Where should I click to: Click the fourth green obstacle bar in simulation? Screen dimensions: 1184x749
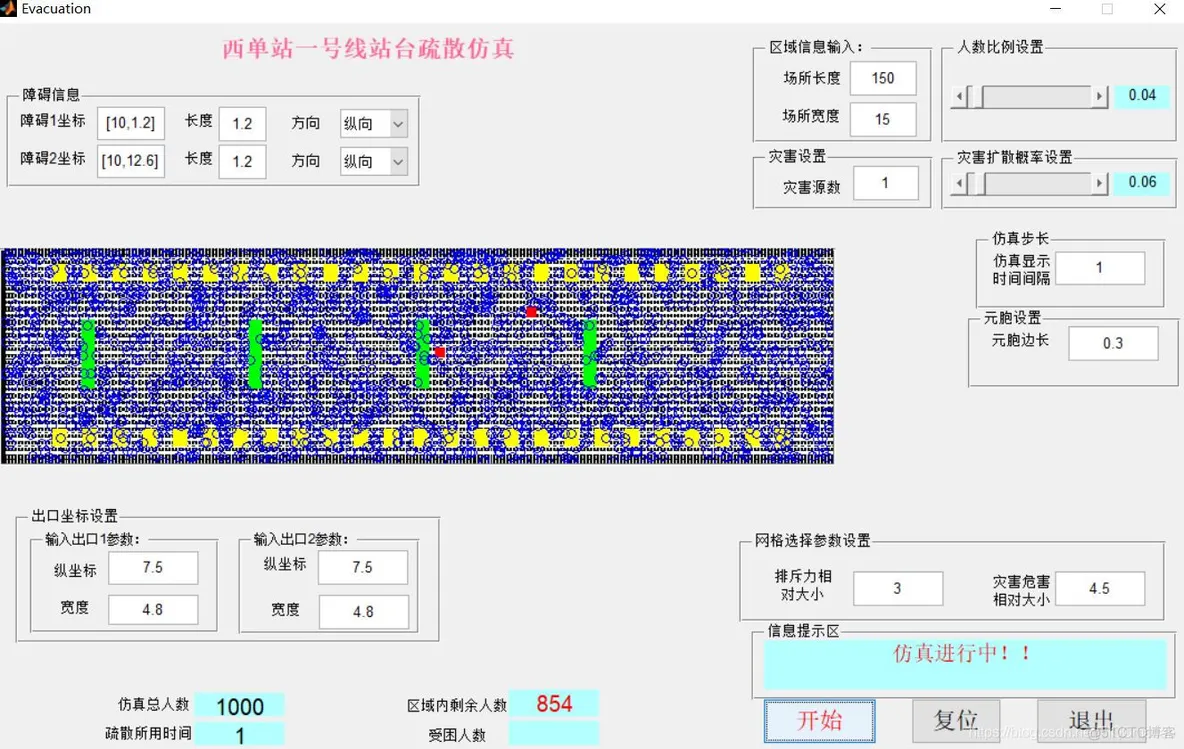click(x=590, y=353)
